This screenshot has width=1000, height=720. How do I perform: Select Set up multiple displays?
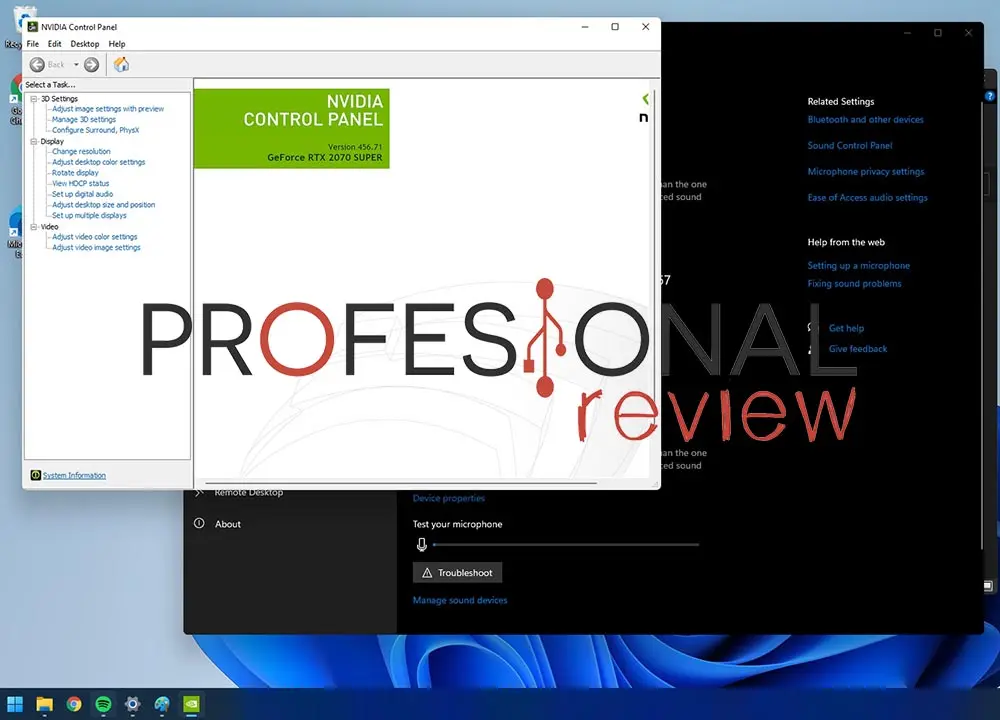click(x=89, y=216)
